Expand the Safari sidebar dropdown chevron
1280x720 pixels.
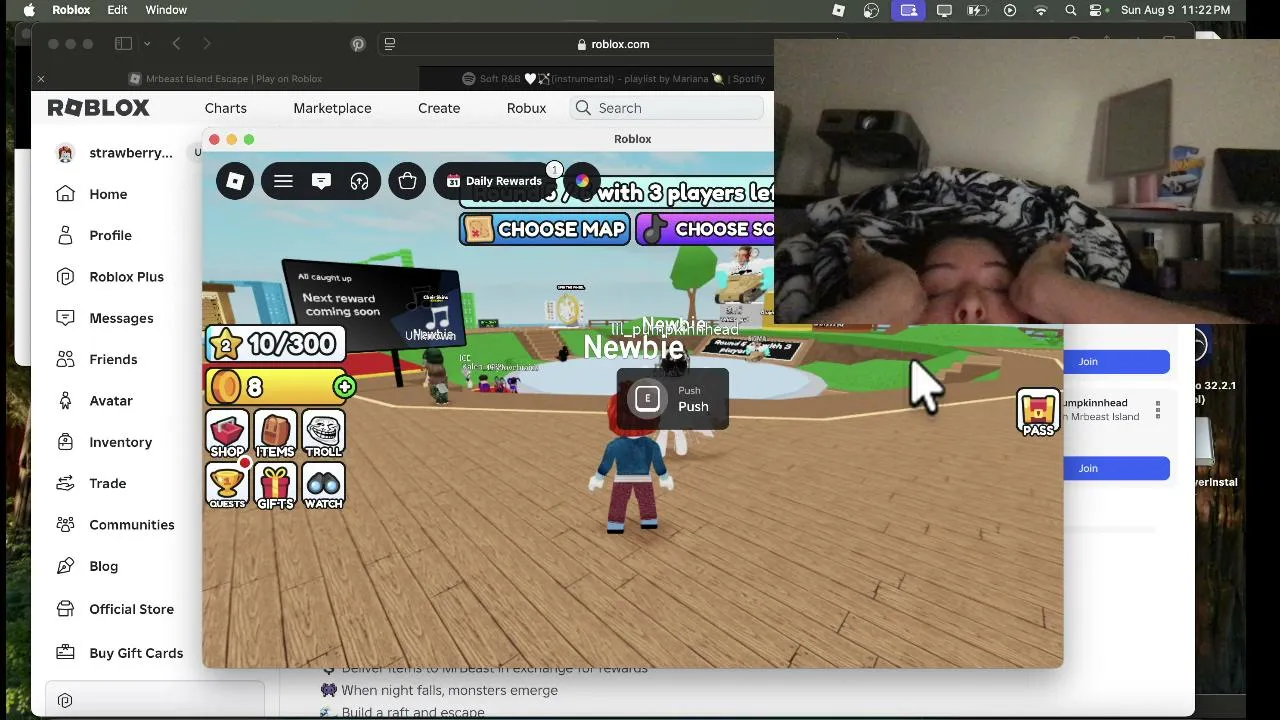(x=147, y=44)
